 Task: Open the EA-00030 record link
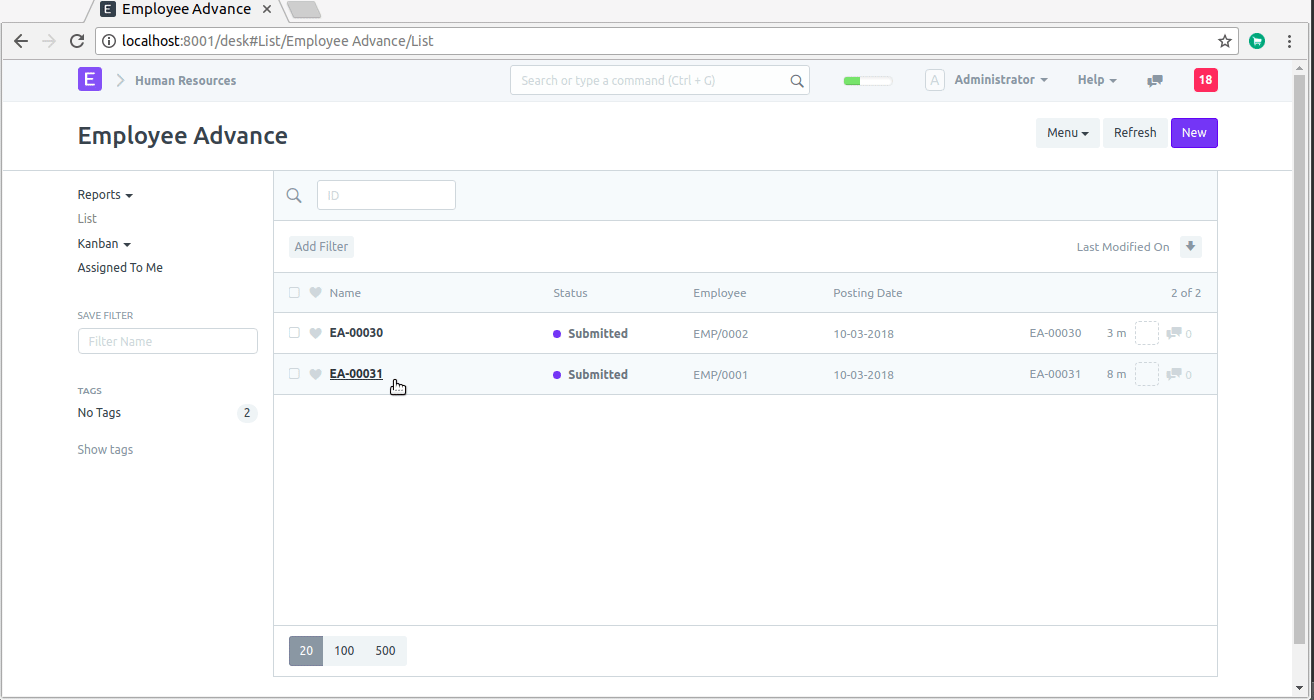[356, 333]
